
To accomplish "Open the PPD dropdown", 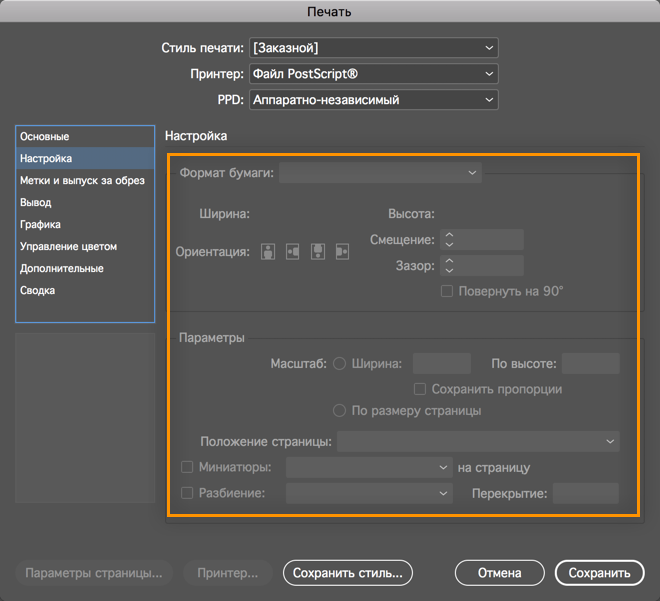I will click(x=373, y=100).
